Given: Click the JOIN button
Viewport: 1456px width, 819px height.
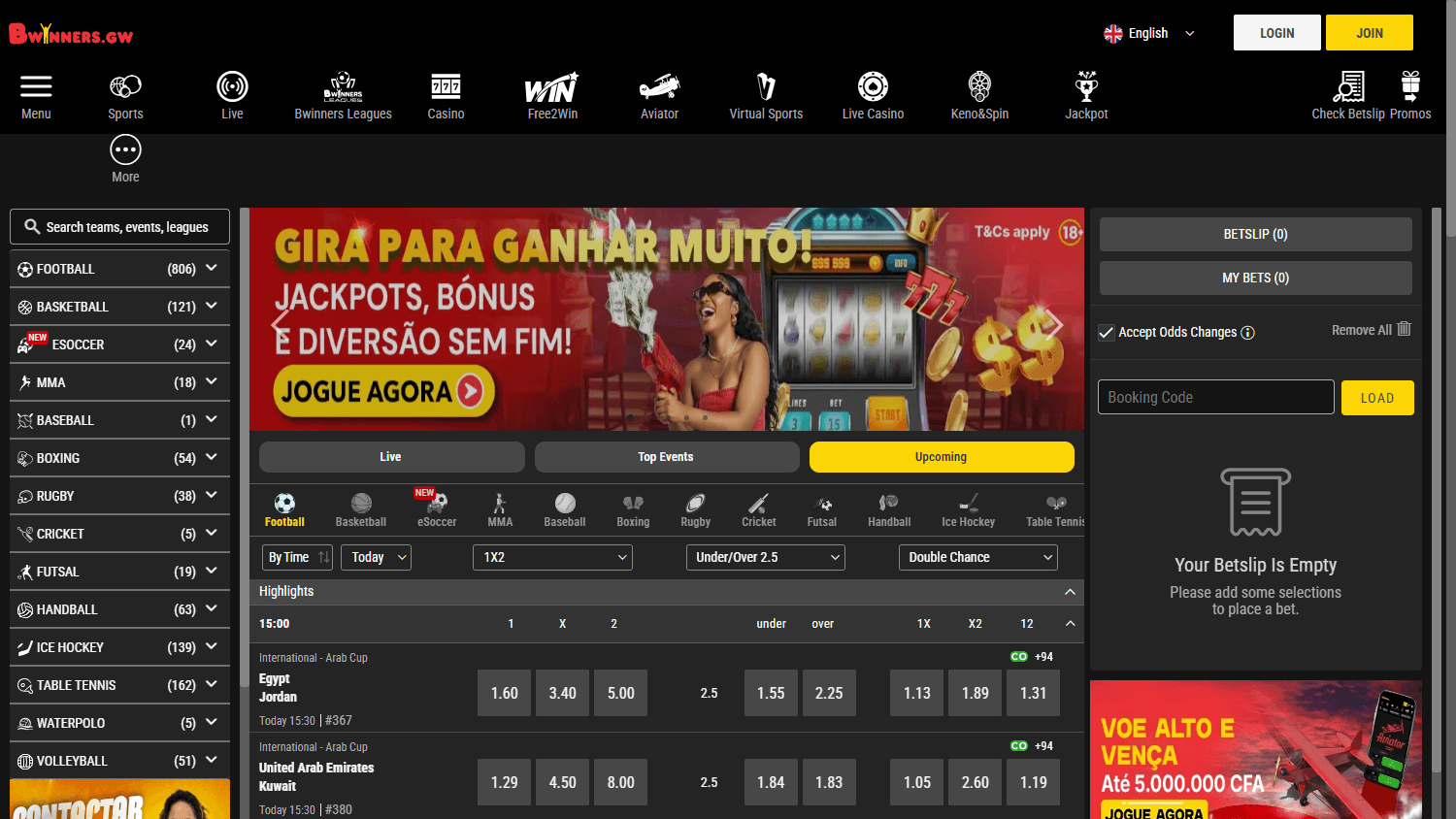Looking at the screenshot, I should [1369, 32].
